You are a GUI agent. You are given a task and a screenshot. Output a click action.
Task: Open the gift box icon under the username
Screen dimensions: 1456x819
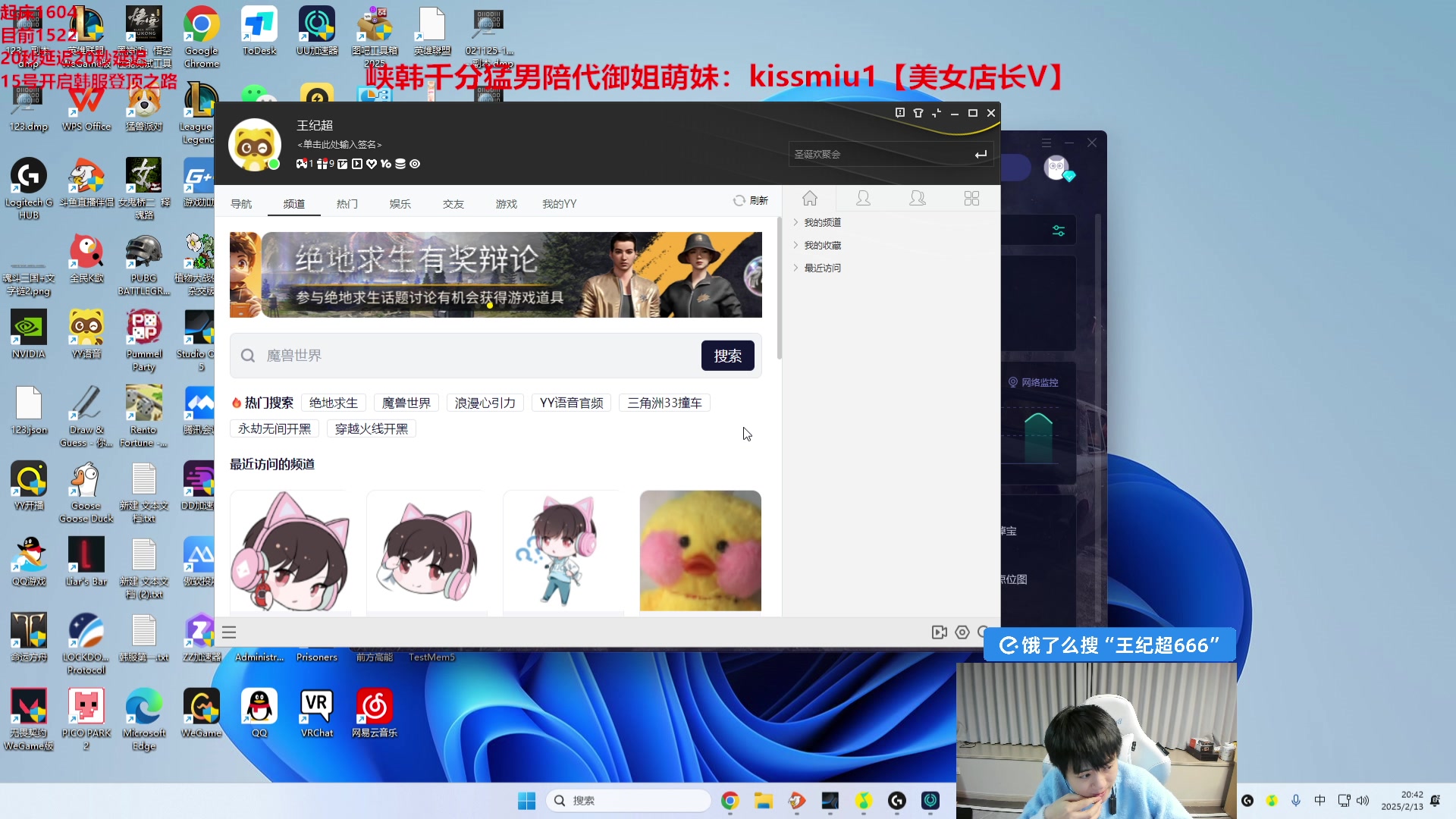(322, 164)
